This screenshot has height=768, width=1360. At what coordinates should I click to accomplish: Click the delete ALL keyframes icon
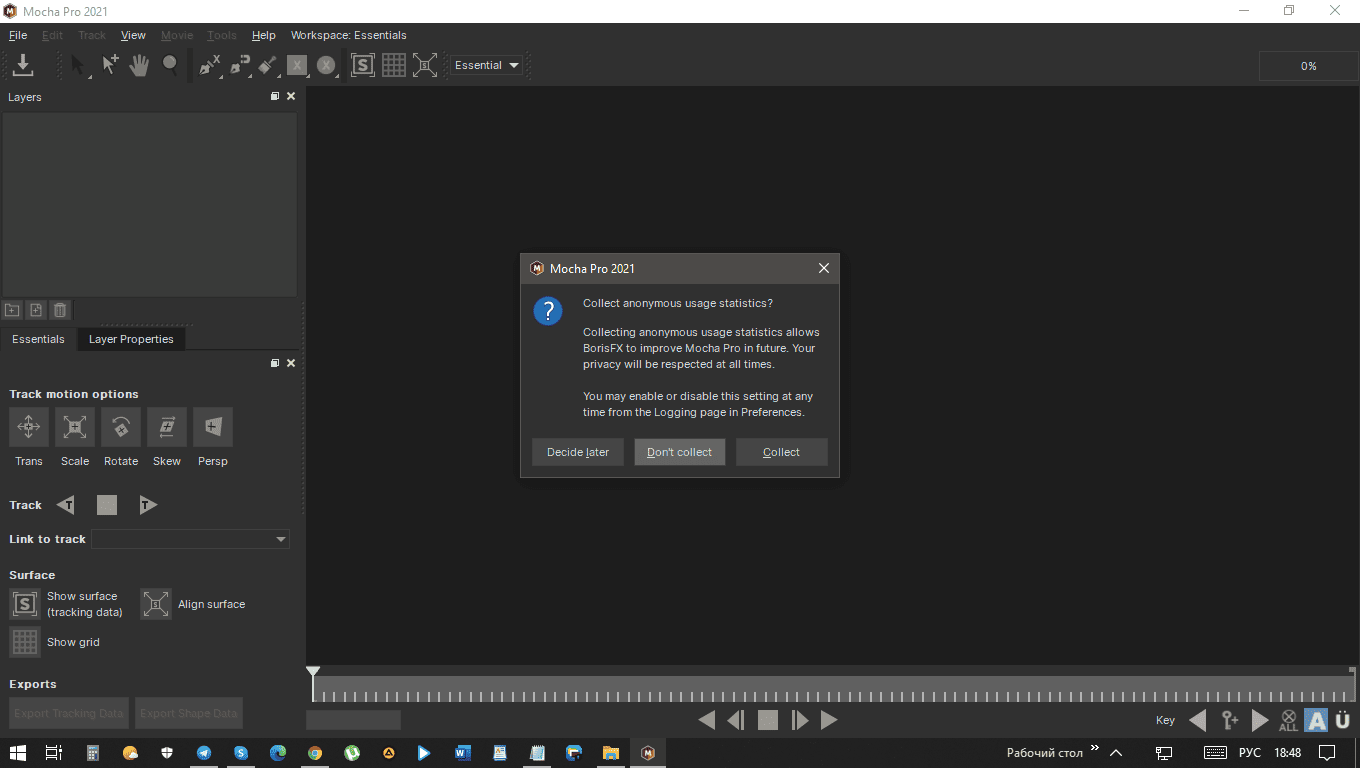pyautogui.click(x=1288, y=720)
